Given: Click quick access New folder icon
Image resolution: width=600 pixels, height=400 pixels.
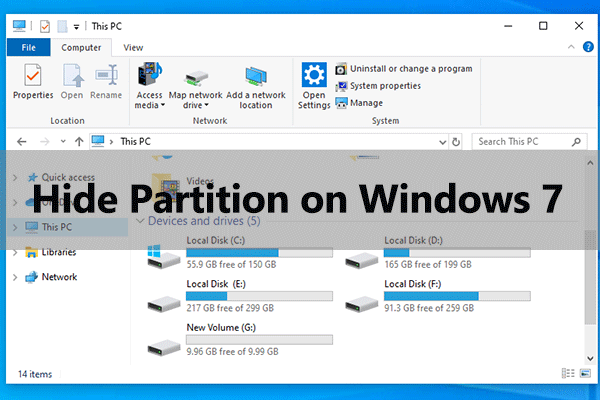Looking at the screenshot, I should (x=62, y=26).
